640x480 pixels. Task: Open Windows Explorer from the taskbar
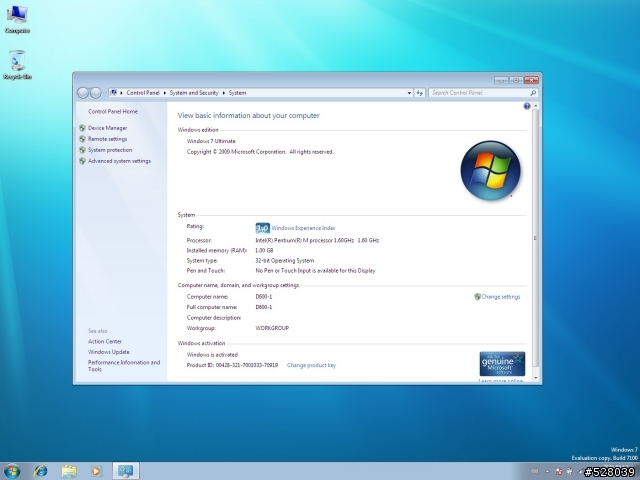69,471
